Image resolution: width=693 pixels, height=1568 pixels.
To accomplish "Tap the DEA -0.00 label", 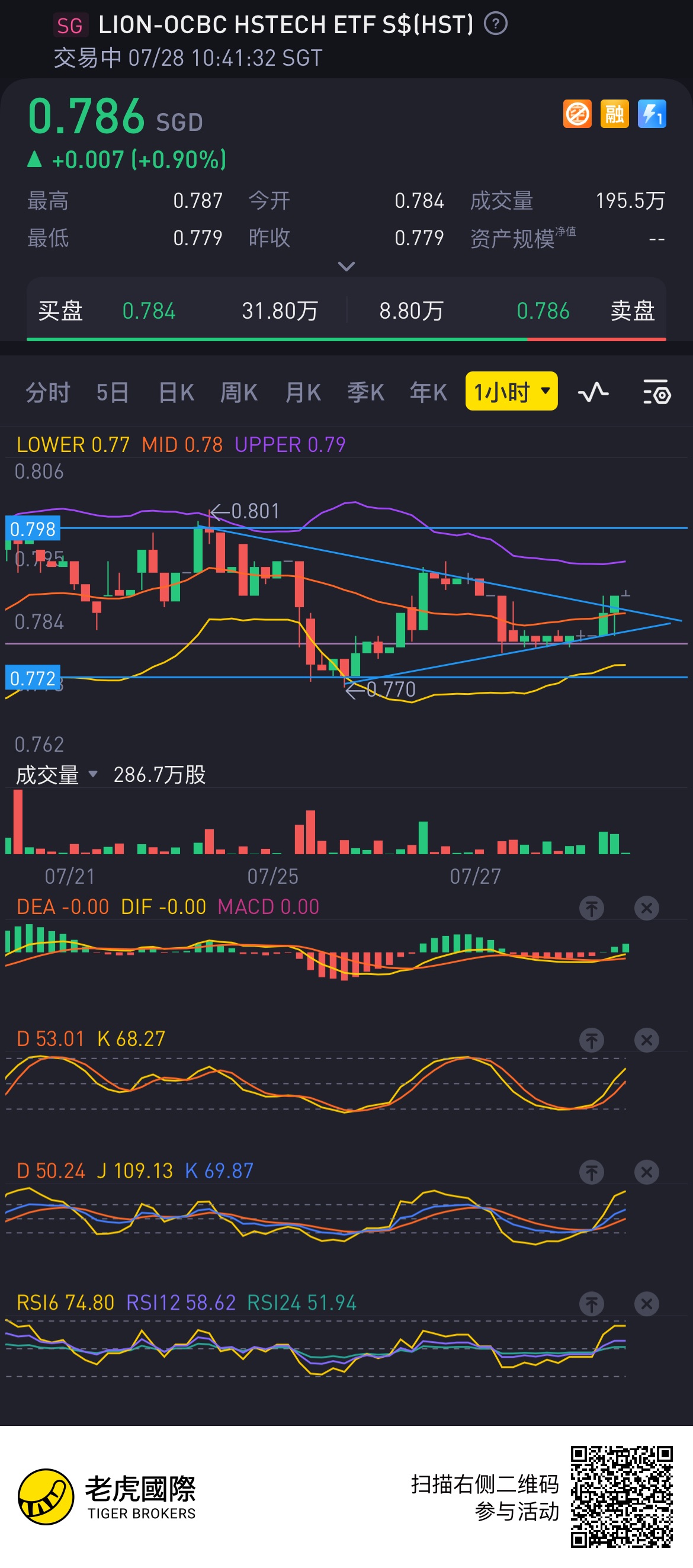I will pos(63,907).
